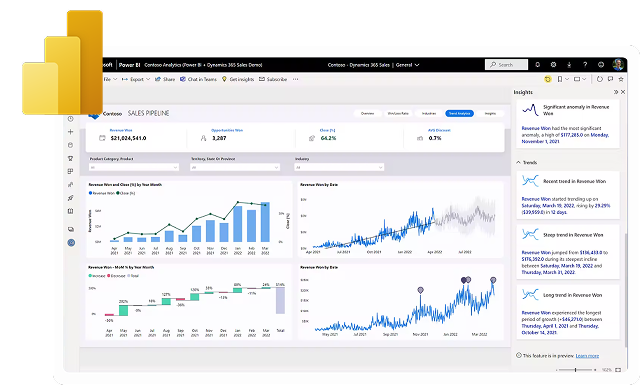Click fit to page icon at bottom right
The width and height of the screenshot is (640, 385).
coord(618,370)
